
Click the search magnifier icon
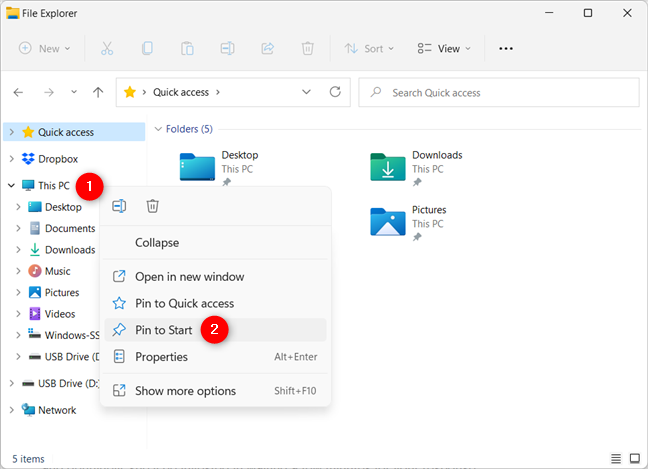pos(376,92)
